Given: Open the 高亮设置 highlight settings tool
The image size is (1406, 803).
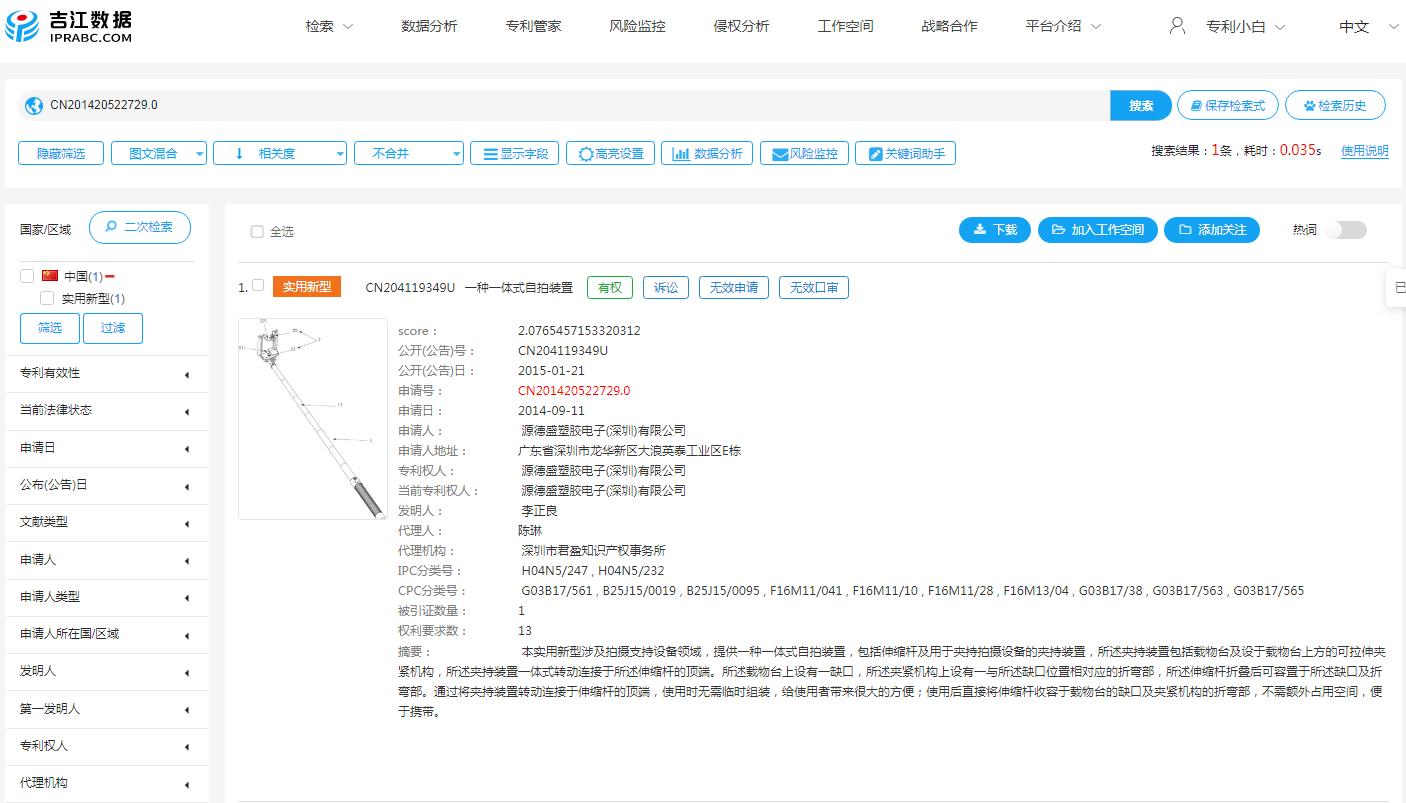Looking at the screenshot, I should pos(610,152).
